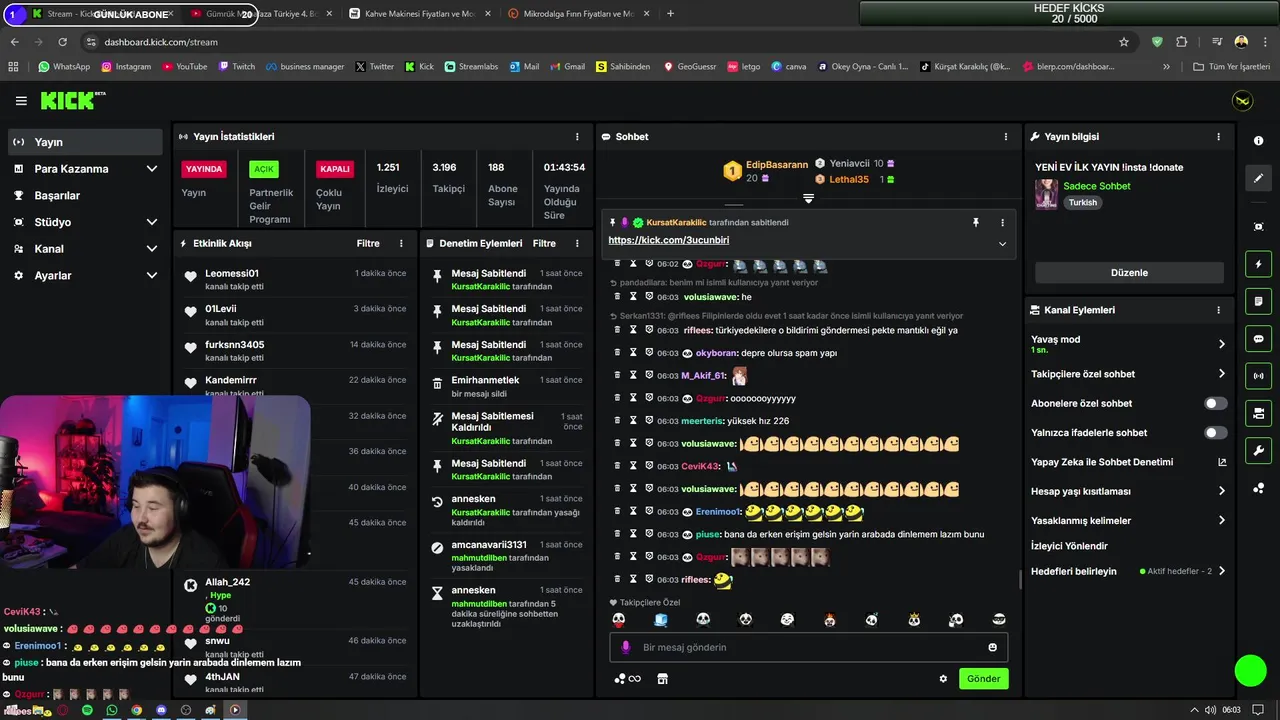The width and height of the screenshot is (1280, 720).
Task: Click the Düzenle button
Action: tap(1129, 273)
